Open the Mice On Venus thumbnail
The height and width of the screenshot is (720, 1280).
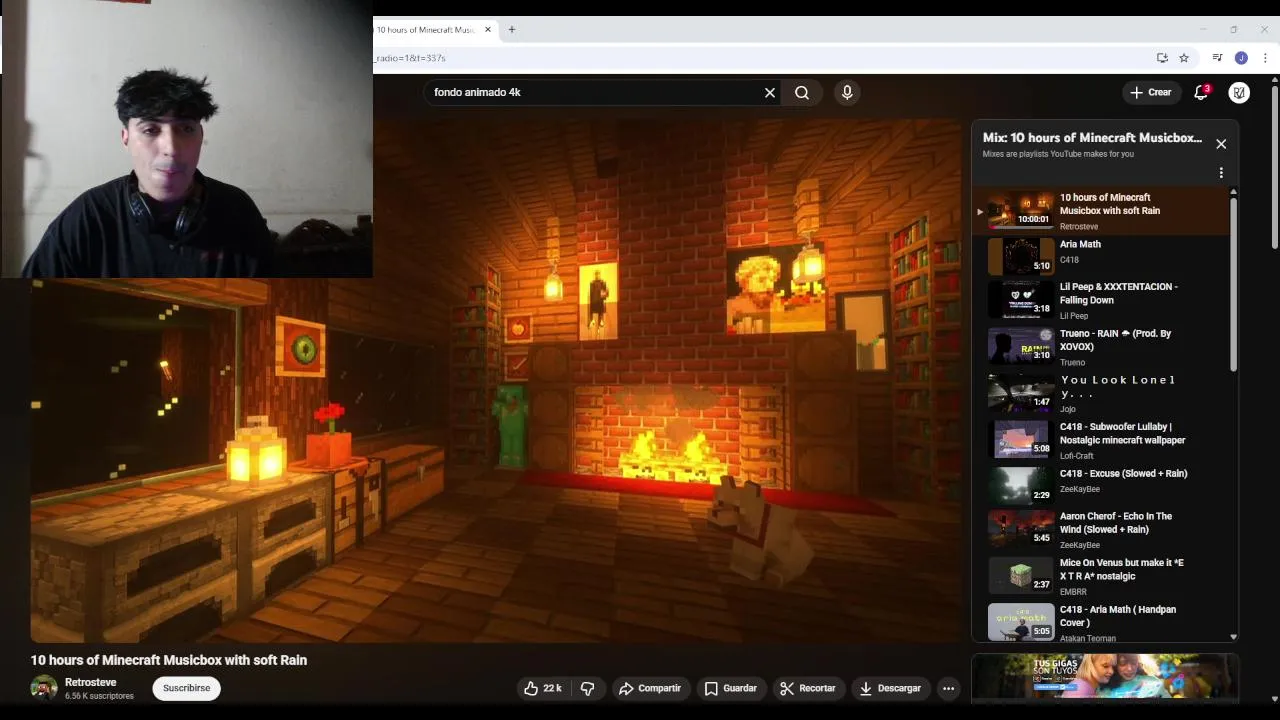click(1021, 575)
